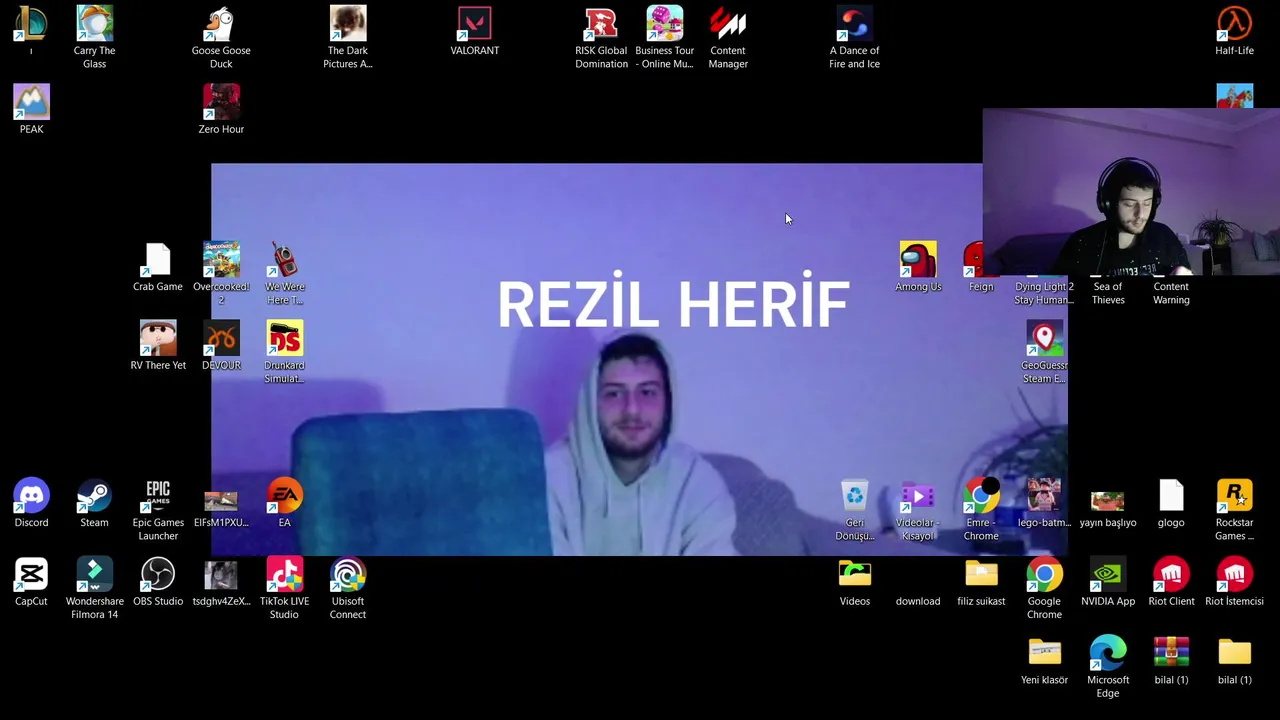The width and height of the screenshot is (1280, 720).
Task: Open Overcooked! 2 icon
Action: 221,260
